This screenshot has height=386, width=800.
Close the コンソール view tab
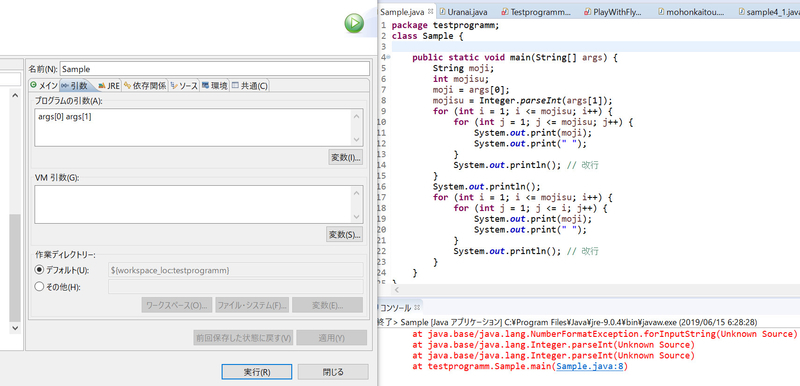coord(417,307)
